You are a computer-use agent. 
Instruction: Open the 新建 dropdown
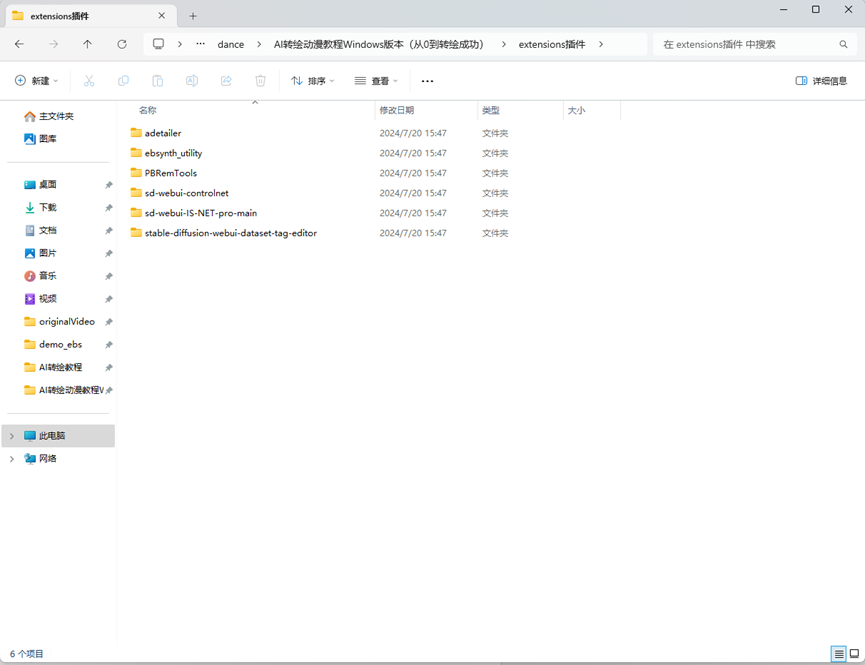tap(37, 81)
